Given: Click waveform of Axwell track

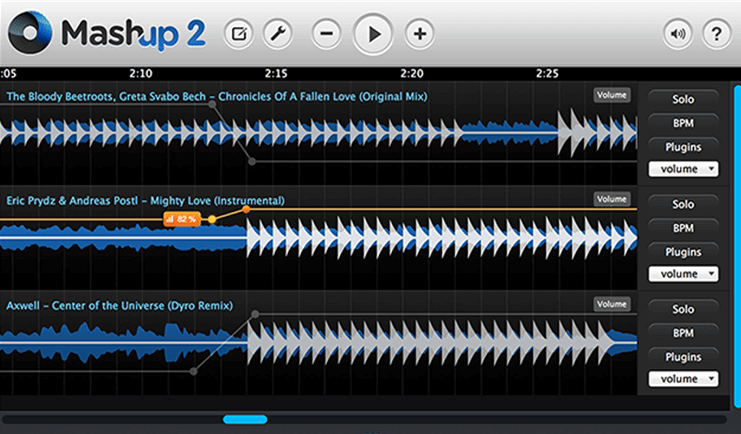Looking at the screenshot, I should click(x=319, y=343).
